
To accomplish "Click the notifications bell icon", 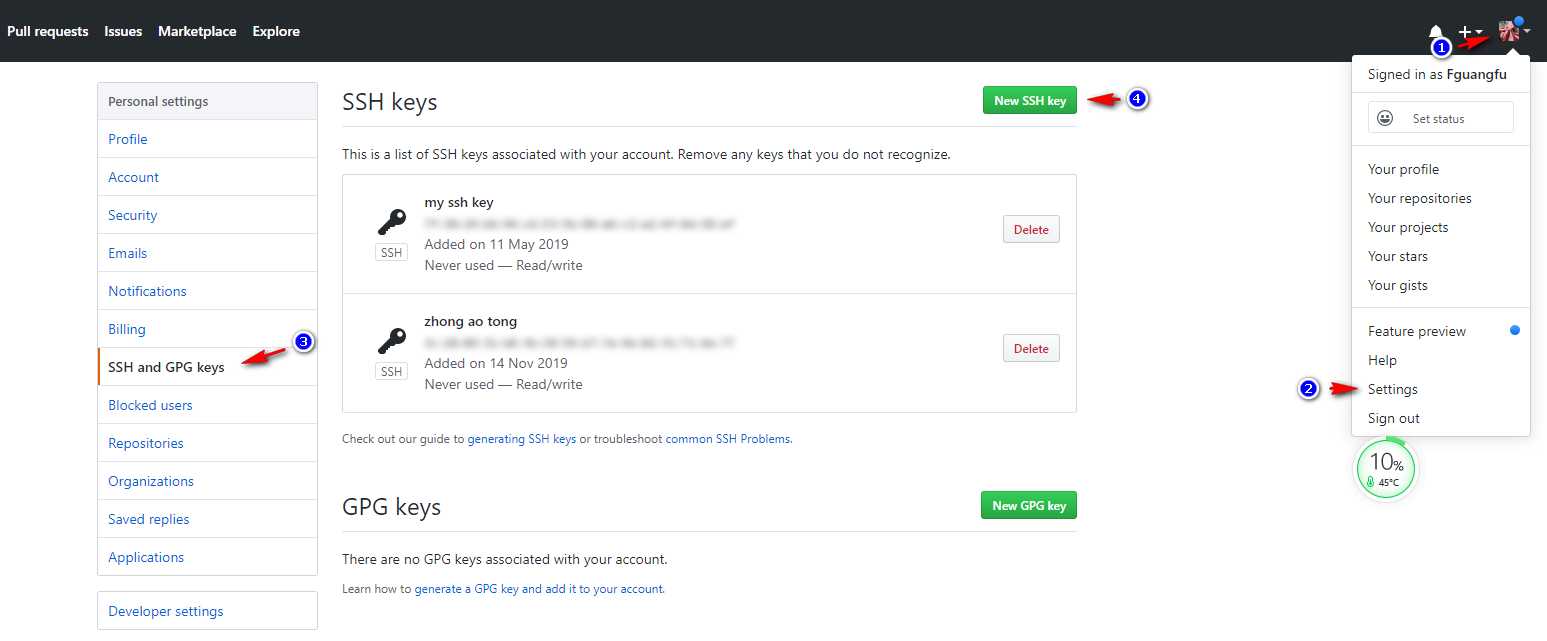I will 1436,32.
